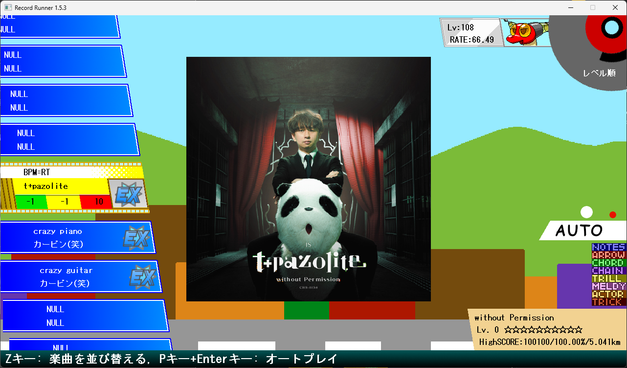
Task: Click the EX badge on crazy piano
Action: (136, 238)
